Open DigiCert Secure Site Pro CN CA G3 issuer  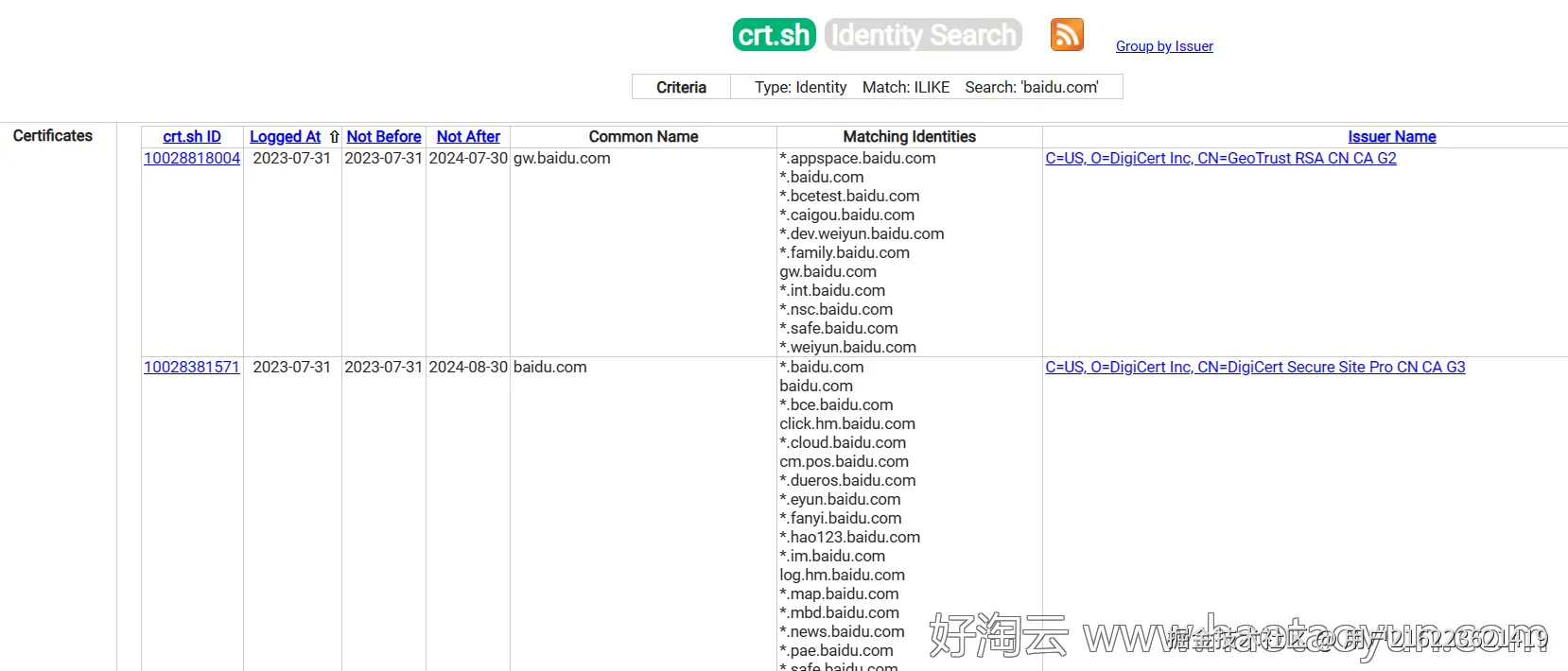click(x=1255, y=368)
